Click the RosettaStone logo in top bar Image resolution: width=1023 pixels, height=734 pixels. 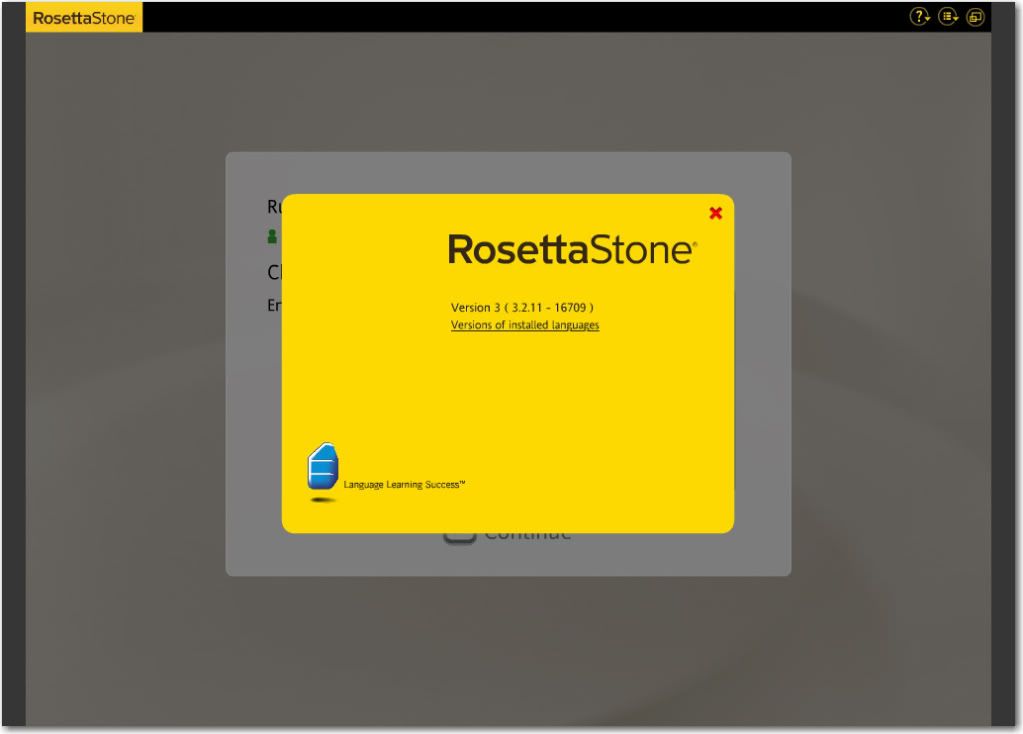click(x=84, y=18)
